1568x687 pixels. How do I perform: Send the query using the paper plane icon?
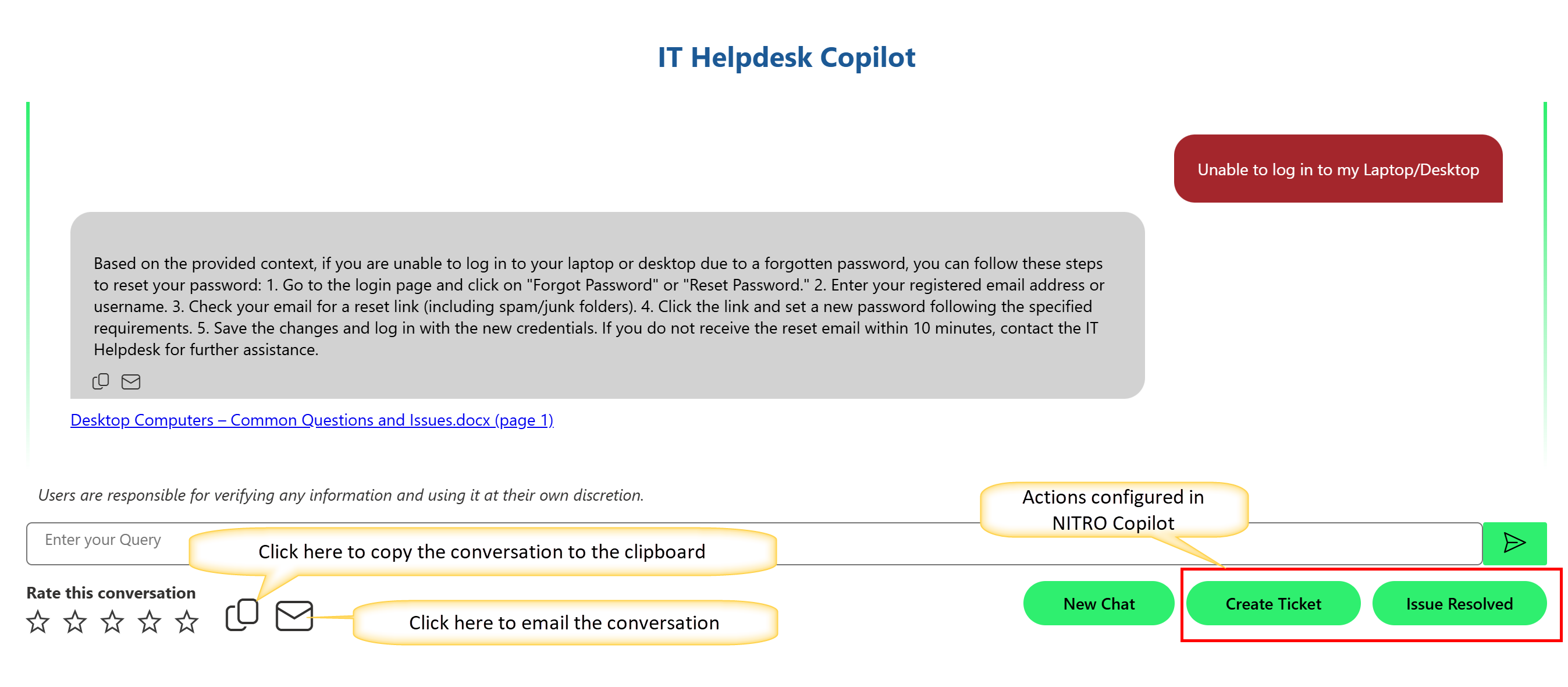coord(1514,542)
